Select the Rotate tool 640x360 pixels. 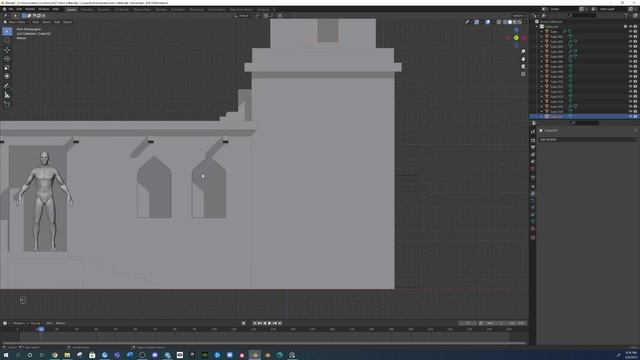tap(7, 58)
